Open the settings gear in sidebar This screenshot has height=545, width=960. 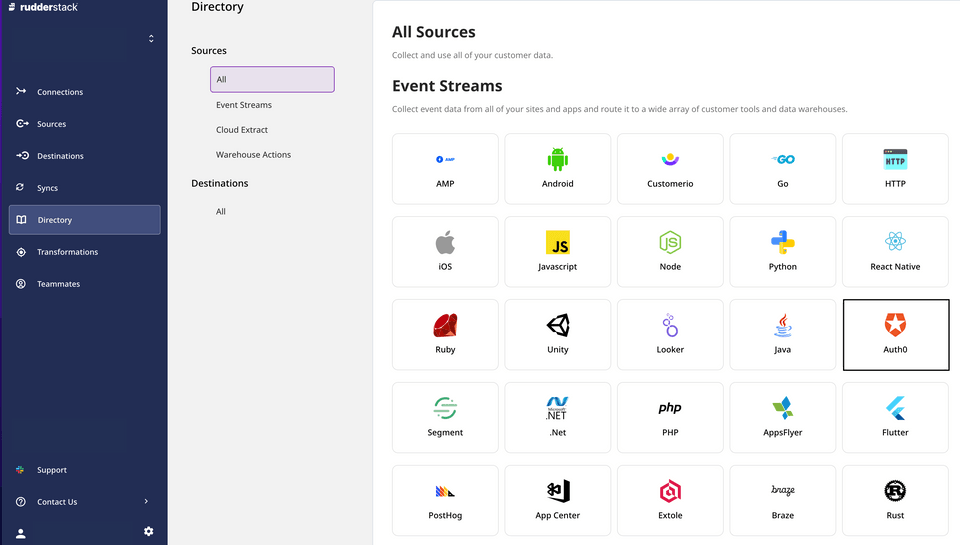[149, 532]
